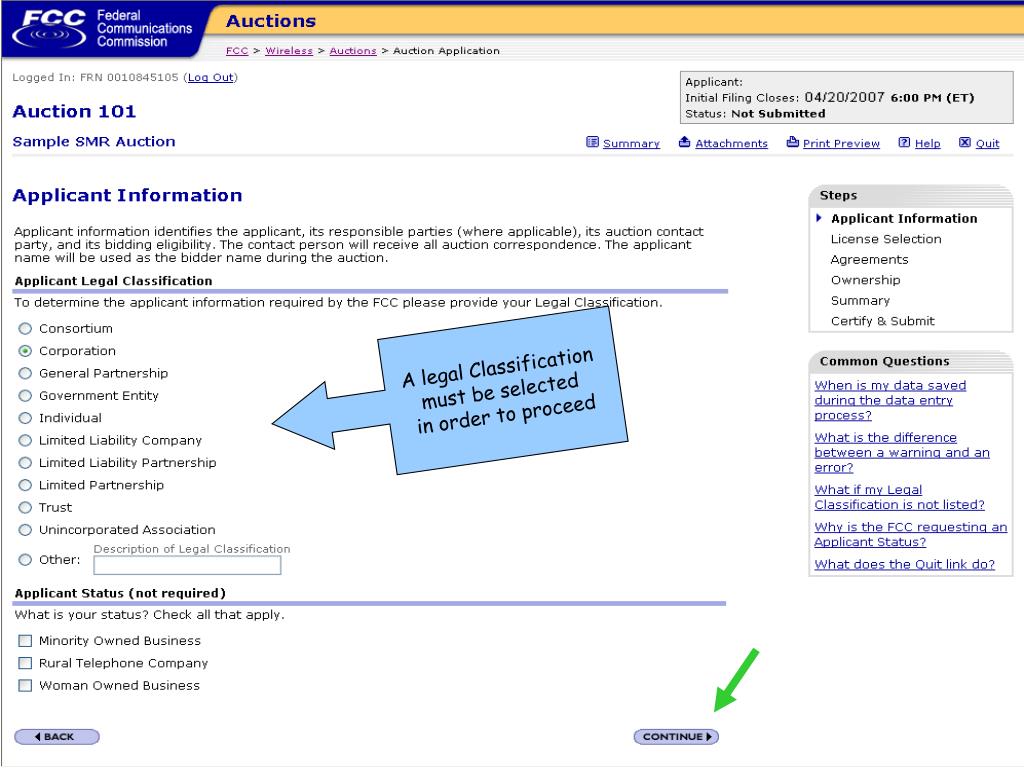Click the Log Out link
This screenshot has height=768, width=1024.
[x=210, y=77]
